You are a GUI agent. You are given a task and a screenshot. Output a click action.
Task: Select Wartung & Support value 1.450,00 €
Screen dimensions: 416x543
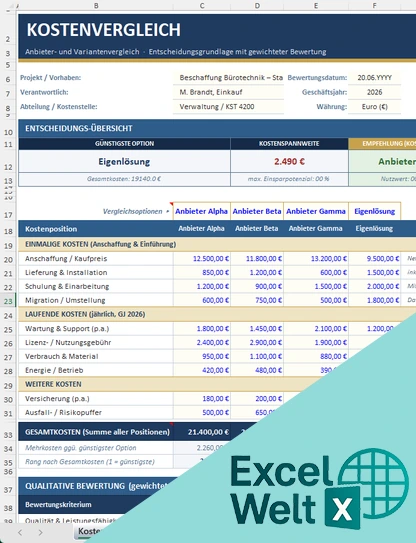[x=257, y=329]
